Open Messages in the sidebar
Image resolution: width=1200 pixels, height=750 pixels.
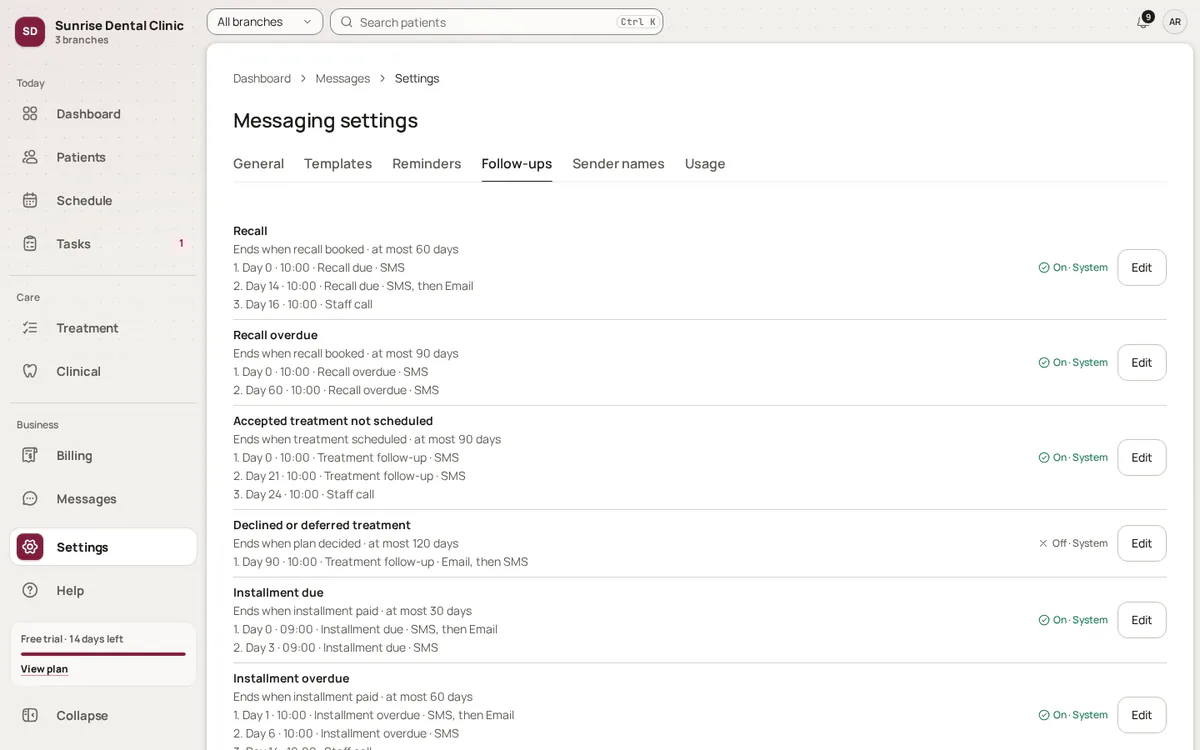point(103,498)
